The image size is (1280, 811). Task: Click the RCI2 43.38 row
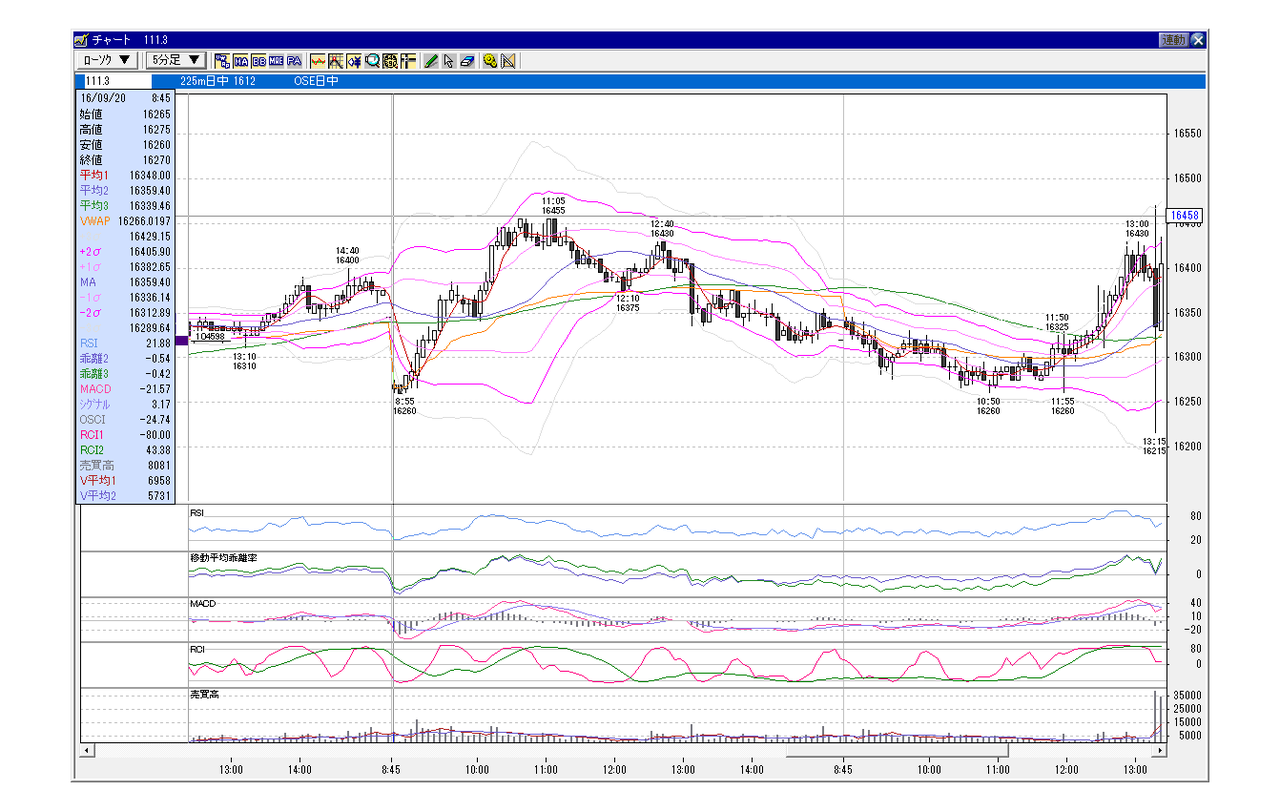coord(125,449)
